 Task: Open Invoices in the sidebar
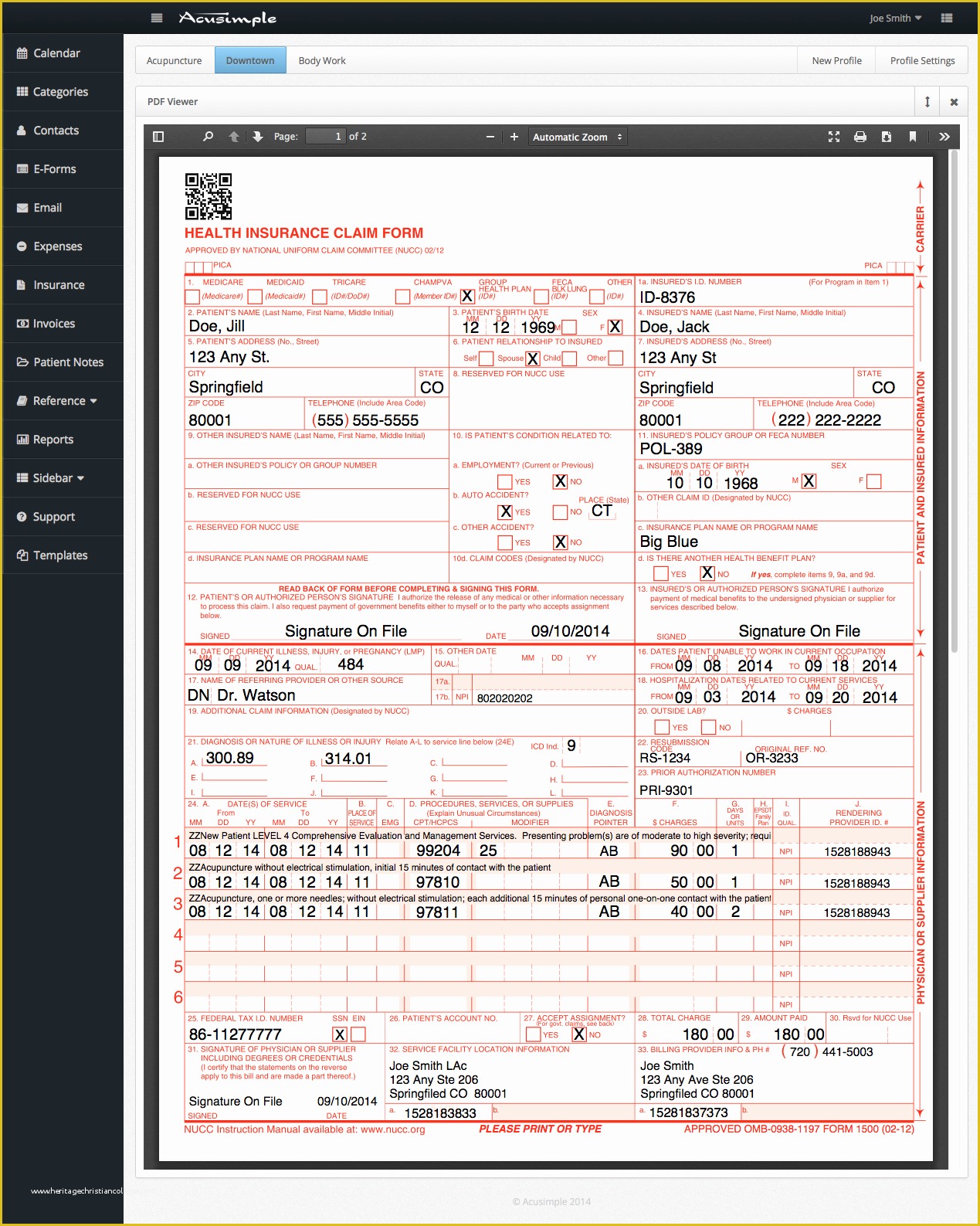63,324
